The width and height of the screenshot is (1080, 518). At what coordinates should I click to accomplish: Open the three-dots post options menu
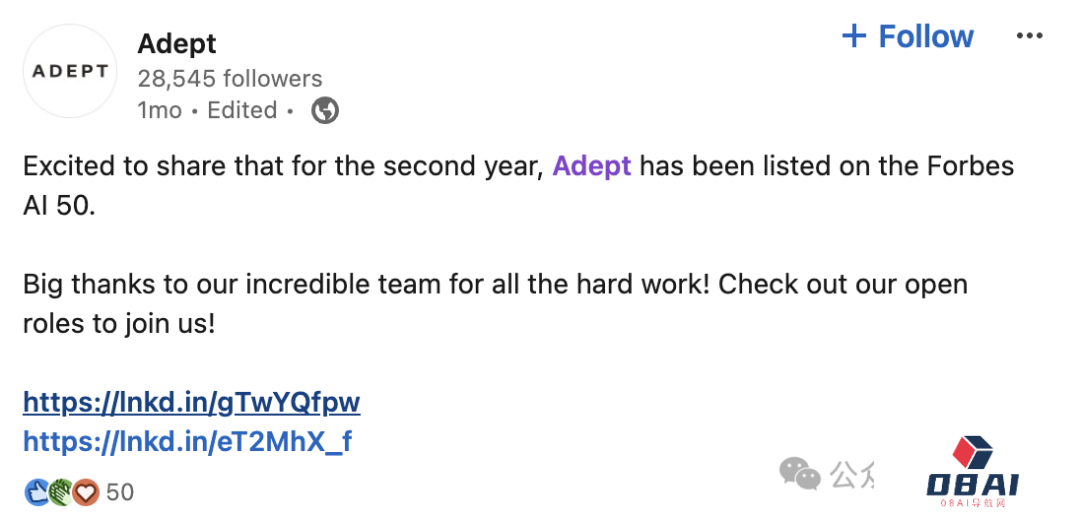1029,36
